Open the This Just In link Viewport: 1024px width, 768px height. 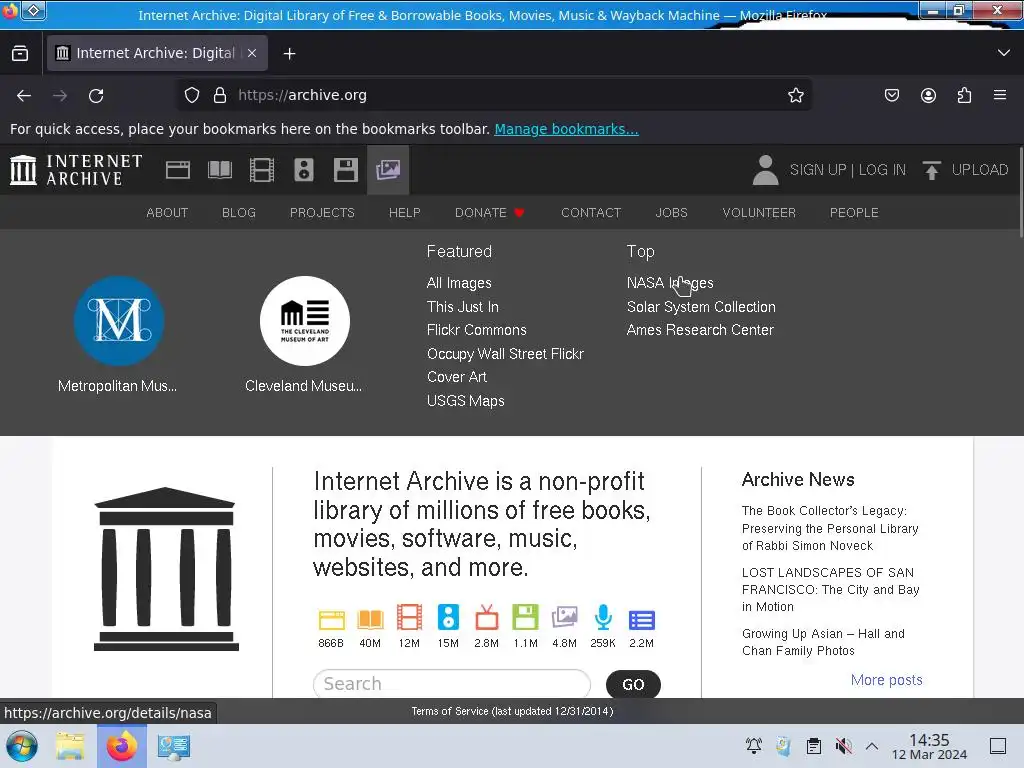(462, 307)
